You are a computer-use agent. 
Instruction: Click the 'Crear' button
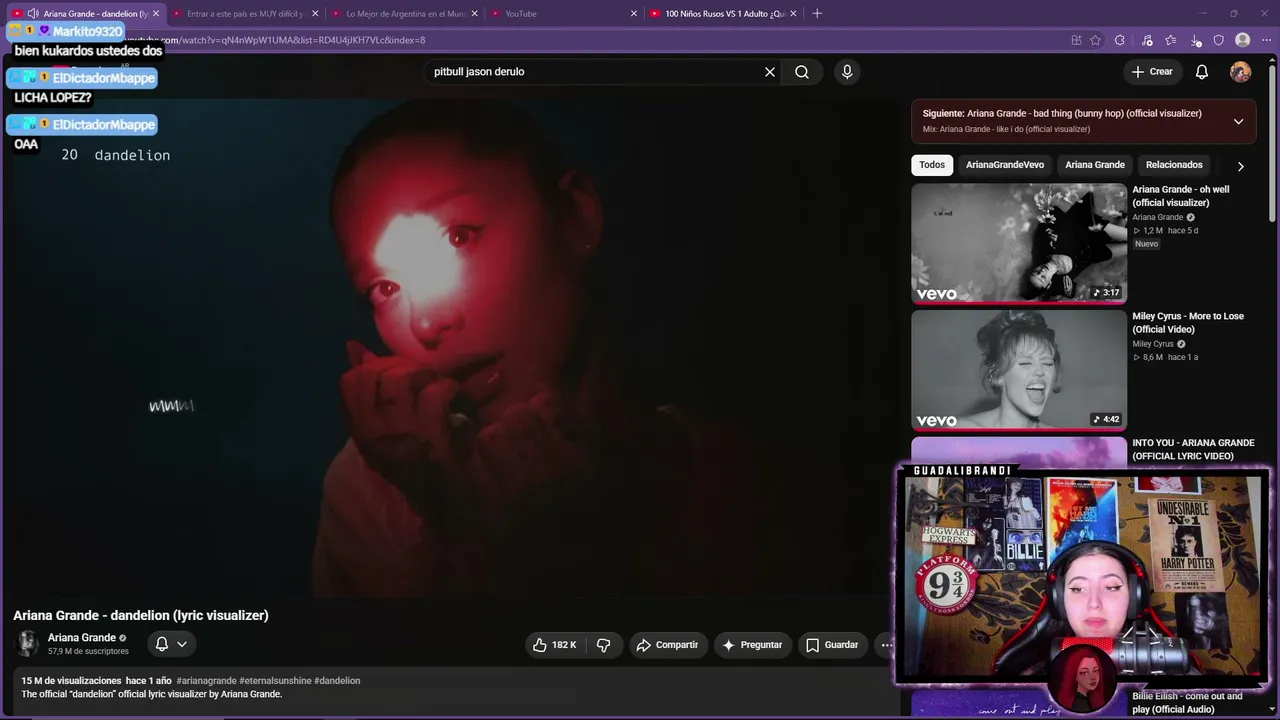[x=1152, y=72]
